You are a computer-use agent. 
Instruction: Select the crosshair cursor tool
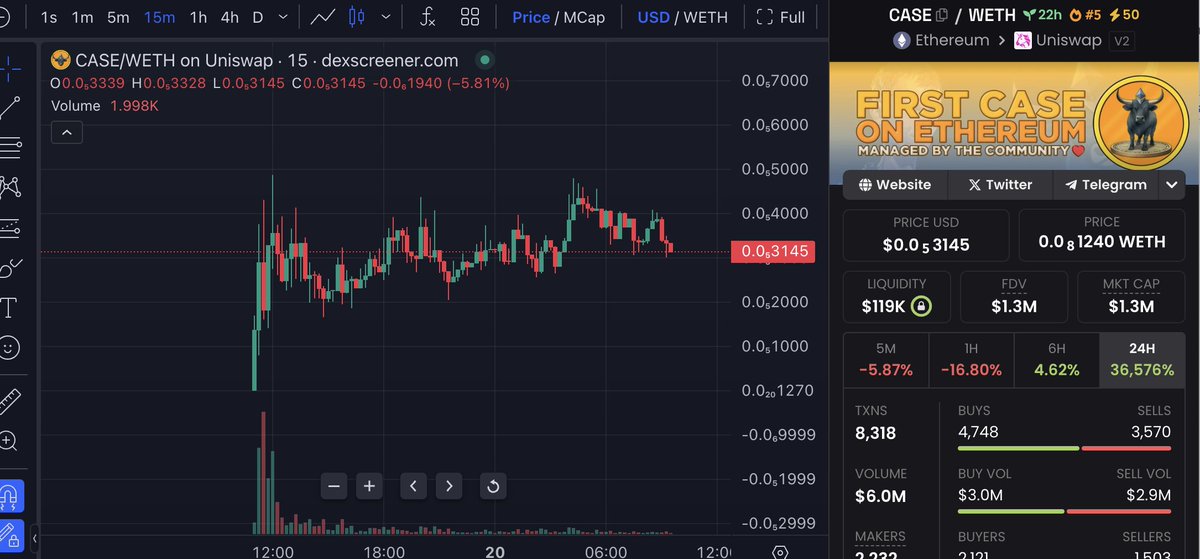[x=10, y=68]
